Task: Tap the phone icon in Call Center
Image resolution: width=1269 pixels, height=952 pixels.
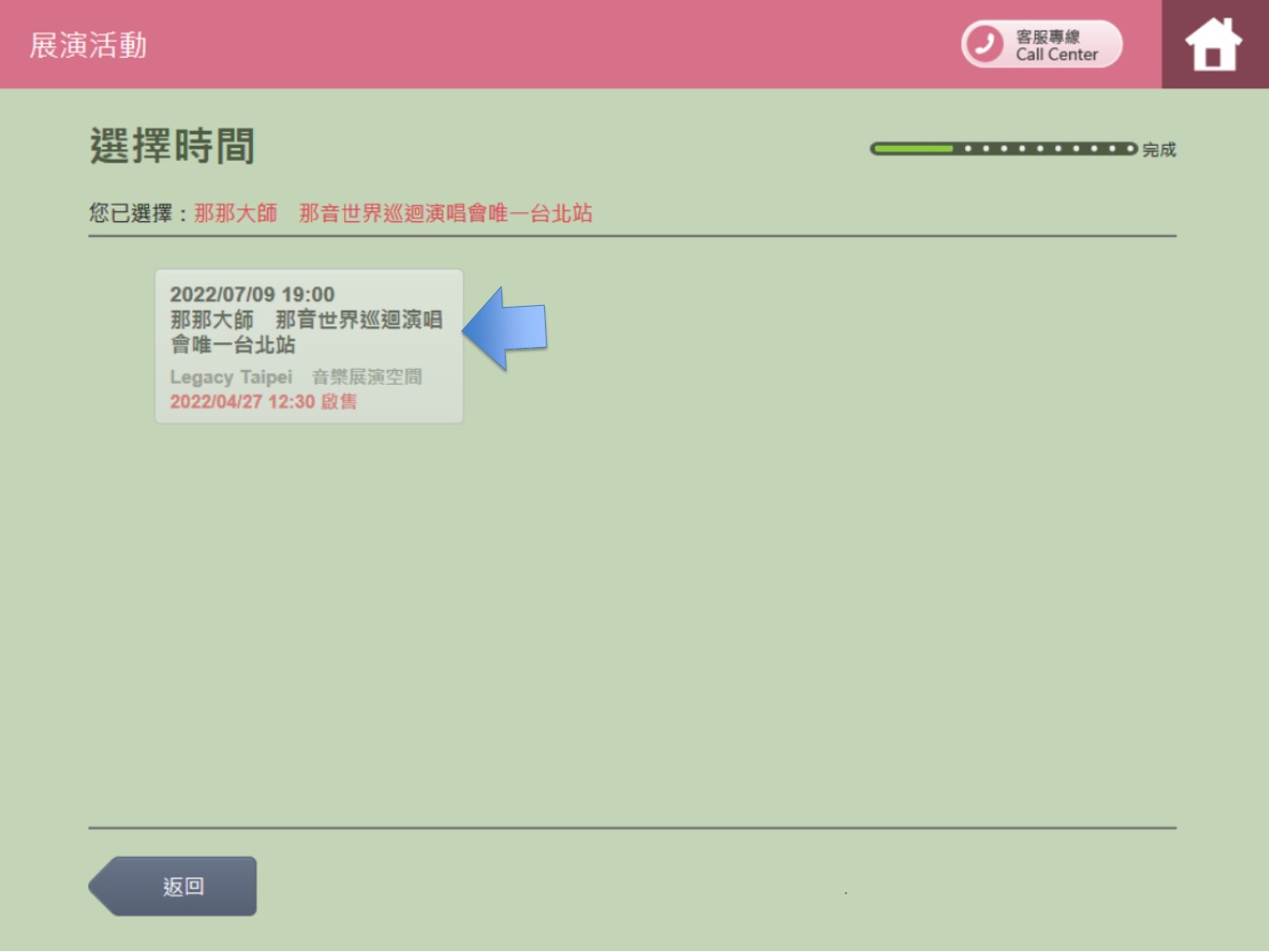Action: [984, 44]
